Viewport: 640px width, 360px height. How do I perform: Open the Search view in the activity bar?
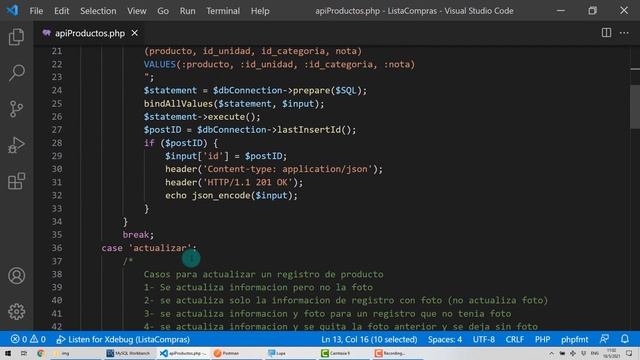click(16, 73)
